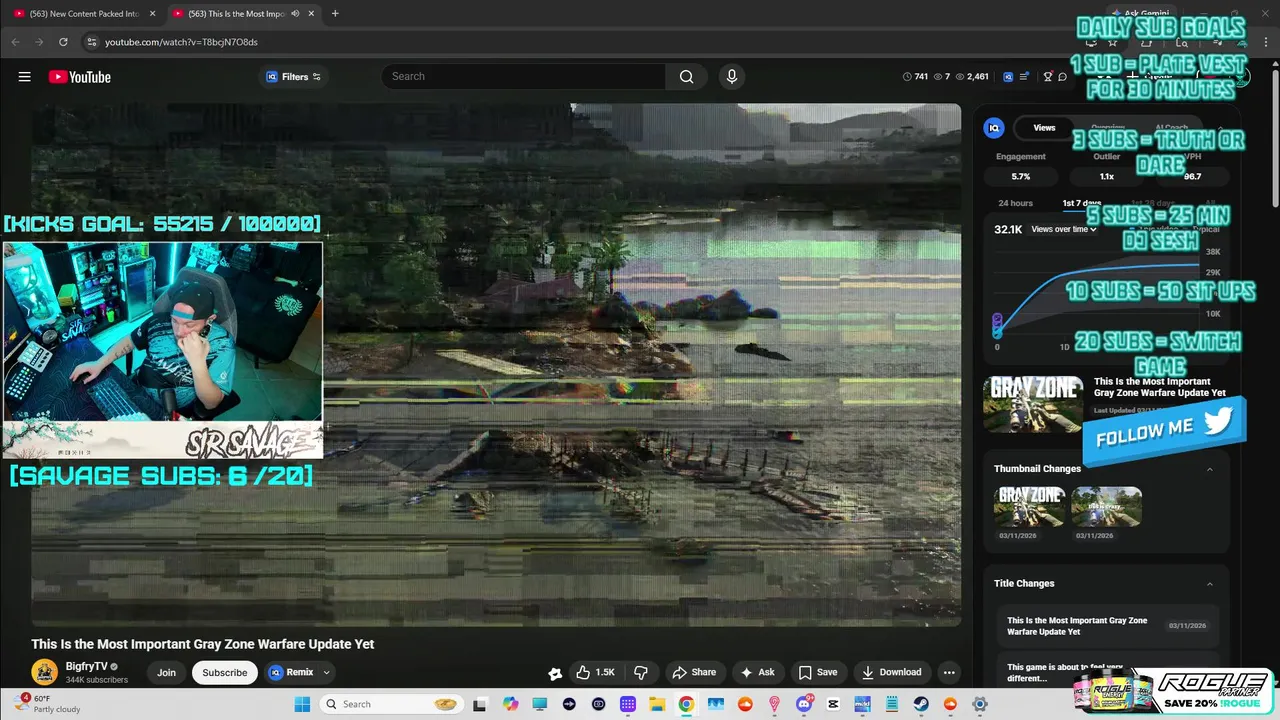
Task: Click the address bar URL
Action: (181, 42)
